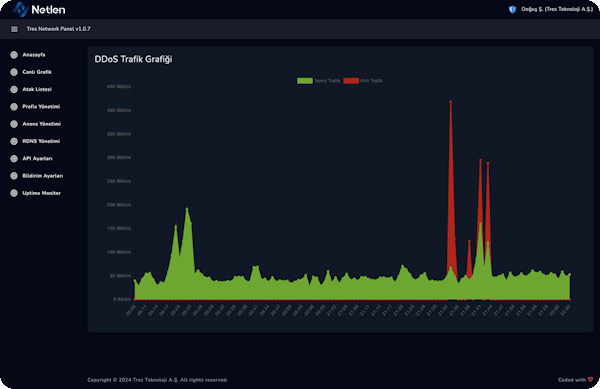Click the 400 Mbit/s axis label
The width and height of the screenshot is (600, 389).
pyautogui.click(x=119, y=110)
